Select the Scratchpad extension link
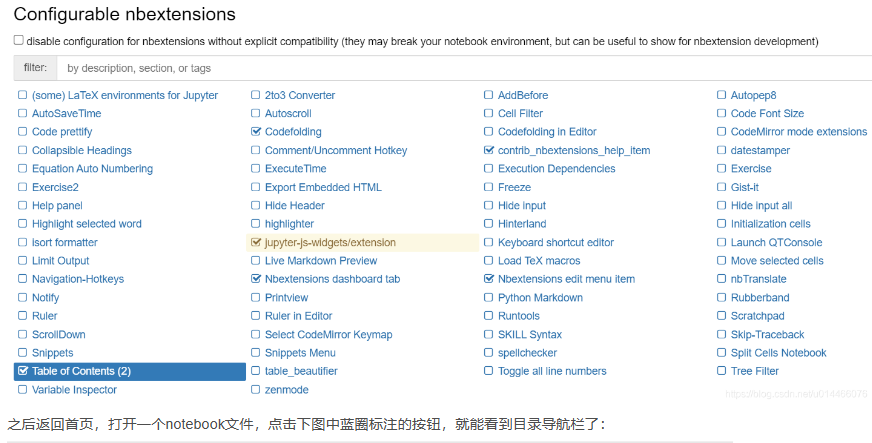 click(x=757, y=316)
